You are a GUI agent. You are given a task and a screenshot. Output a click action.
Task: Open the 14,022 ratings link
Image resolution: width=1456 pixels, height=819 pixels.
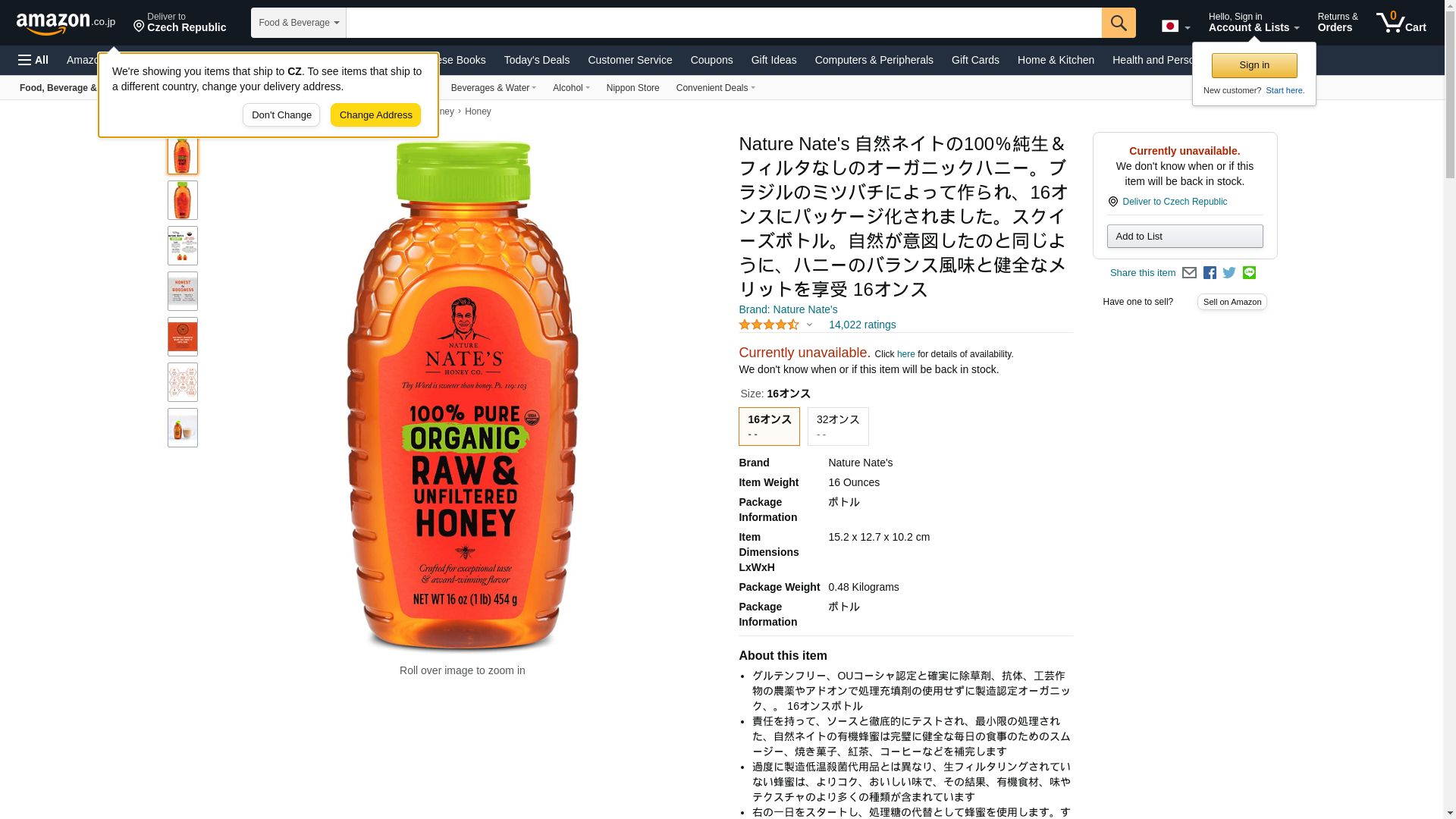[x=862, y=325]
